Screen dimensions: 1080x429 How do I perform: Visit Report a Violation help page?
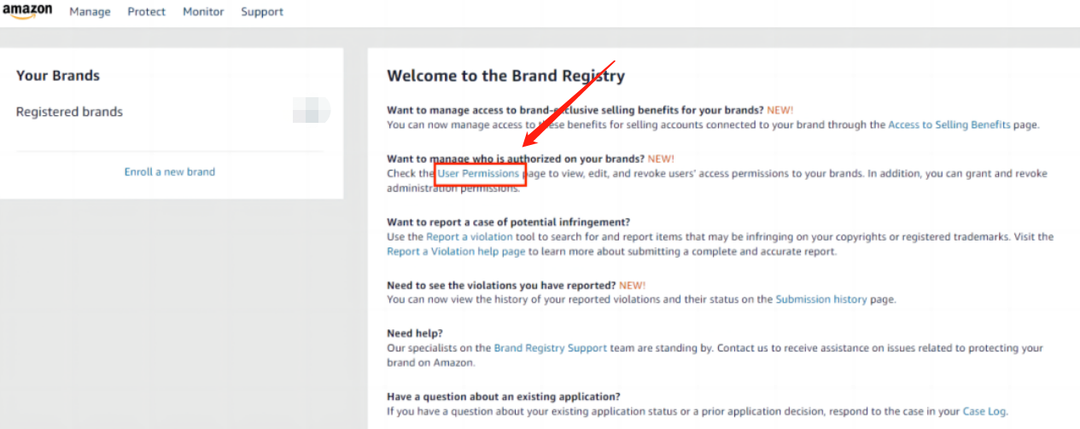456,251
